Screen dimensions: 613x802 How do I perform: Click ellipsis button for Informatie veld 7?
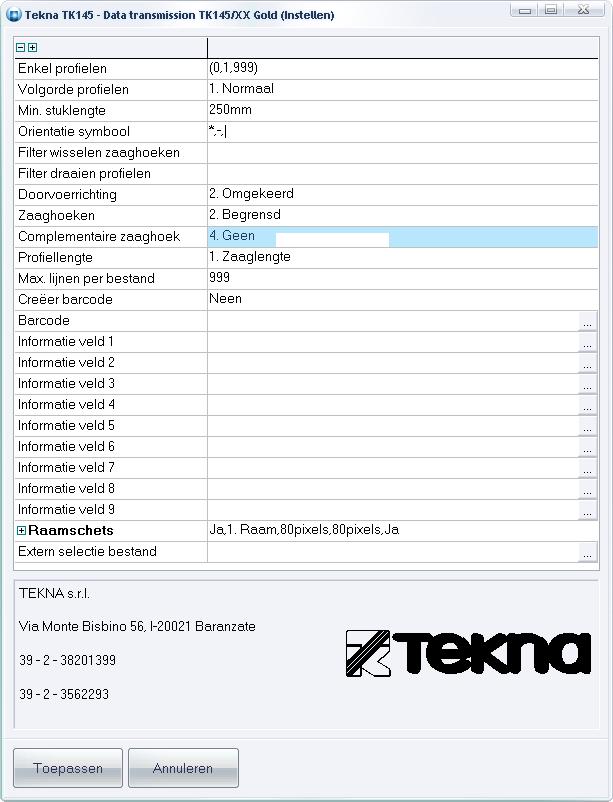(587, 468)
